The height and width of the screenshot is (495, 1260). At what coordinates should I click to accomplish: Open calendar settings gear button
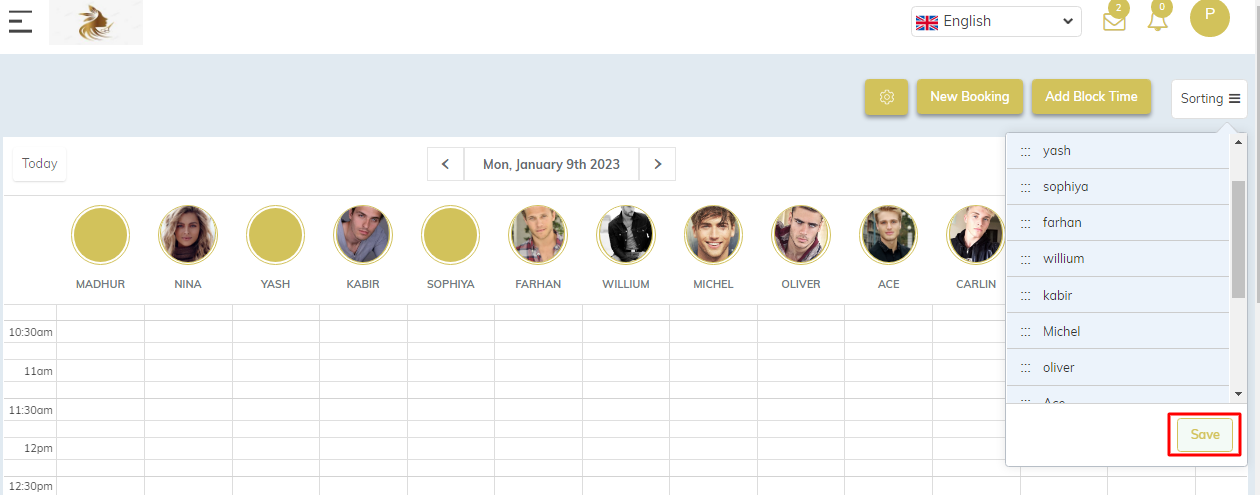886,97
